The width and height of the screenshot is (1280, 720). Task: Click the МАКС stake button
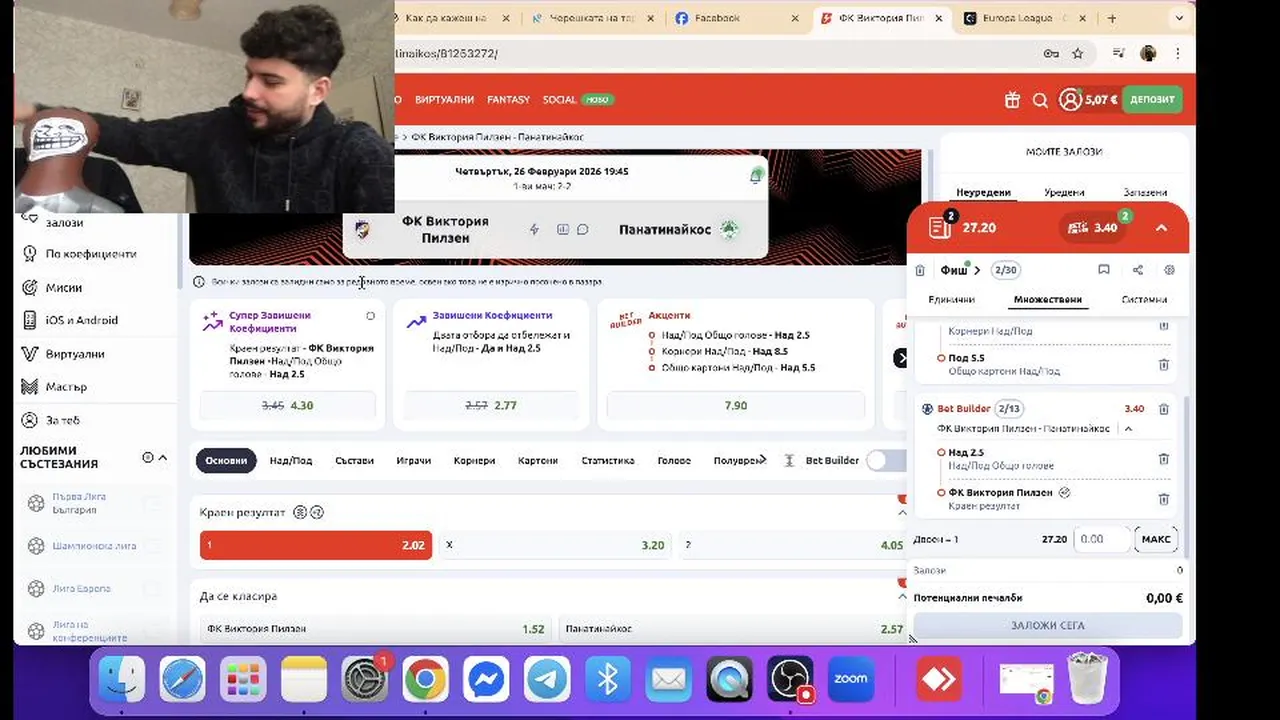click(1156, 539)
